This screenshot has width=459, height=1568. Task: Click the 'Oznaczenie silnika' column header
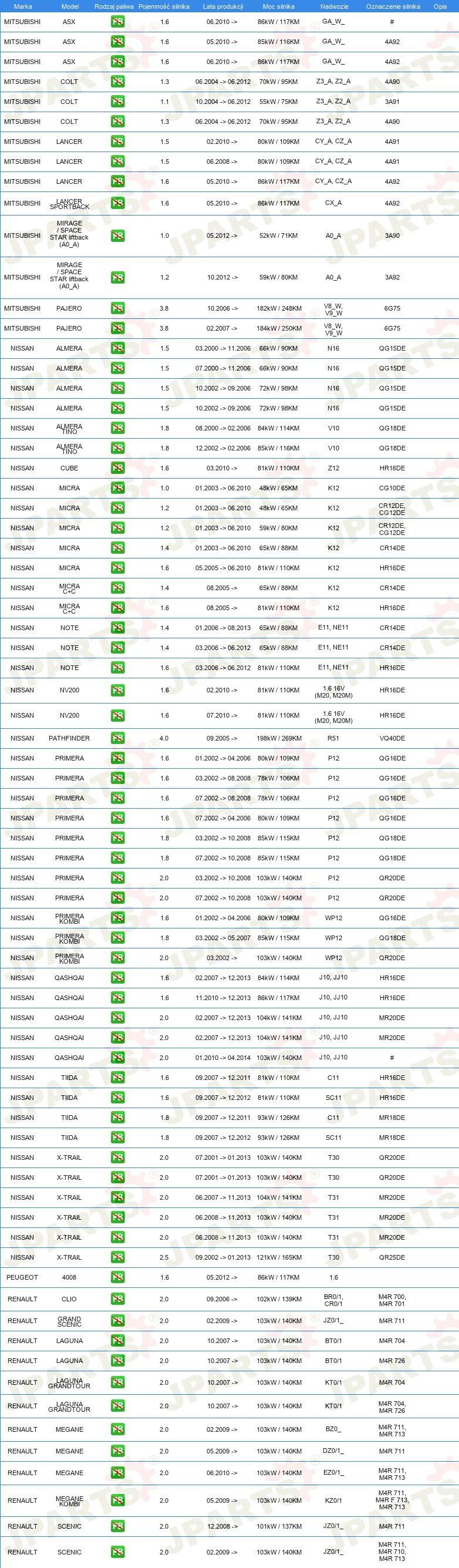click(393, 6)
